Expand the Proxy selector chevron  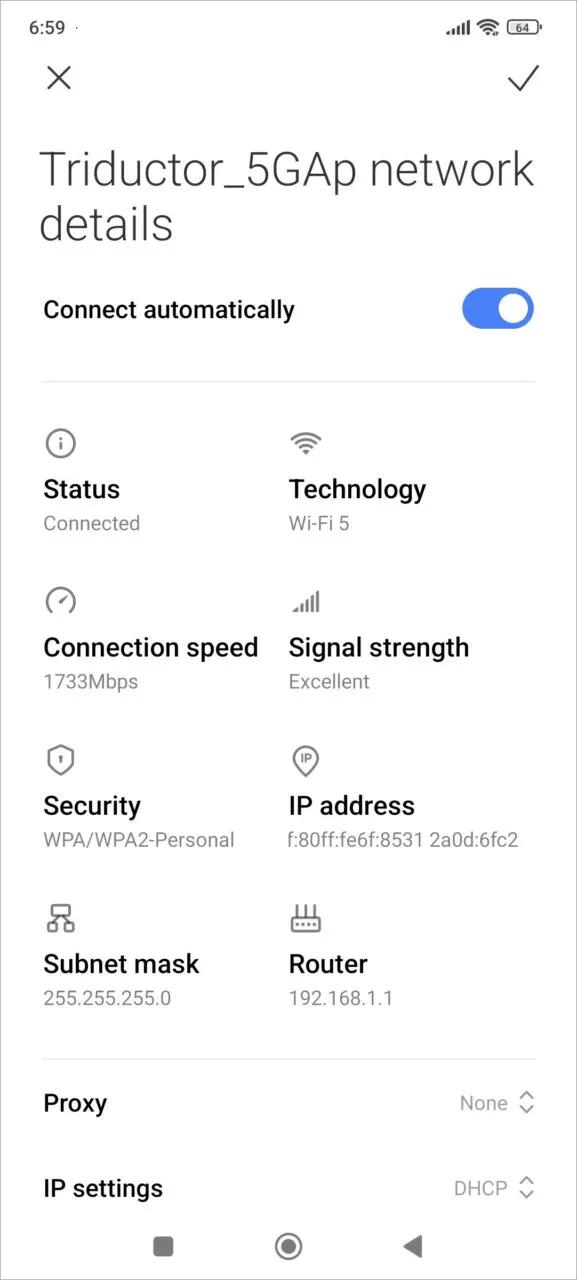pyautogui.click(x=525, y=1103)
